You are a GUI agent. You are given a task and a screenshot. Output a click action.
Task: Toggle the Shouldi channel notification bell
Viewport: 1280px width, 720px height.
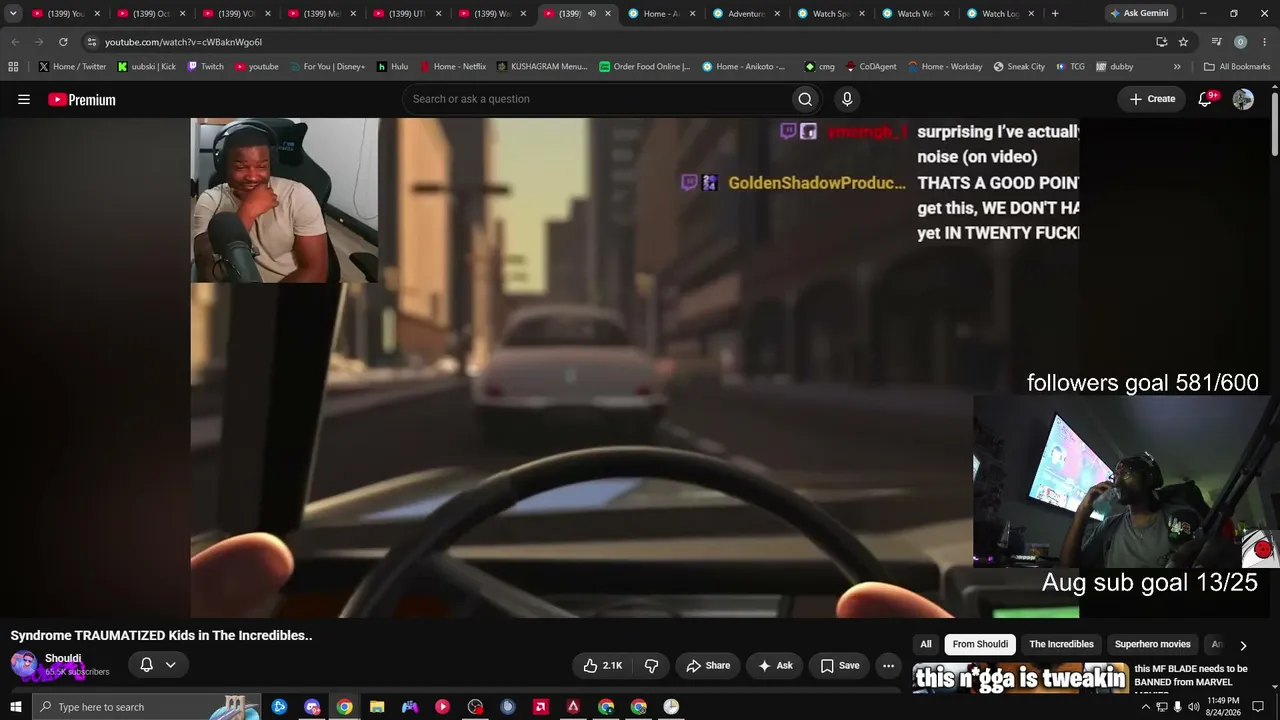point(146,665)
